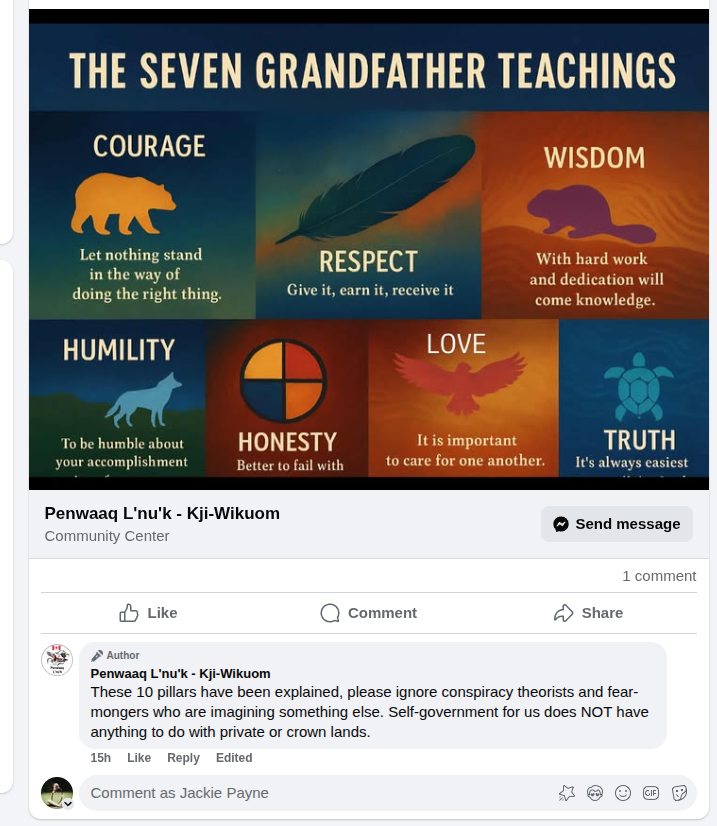Click the commenter's page profile picture

pos(57,660)
